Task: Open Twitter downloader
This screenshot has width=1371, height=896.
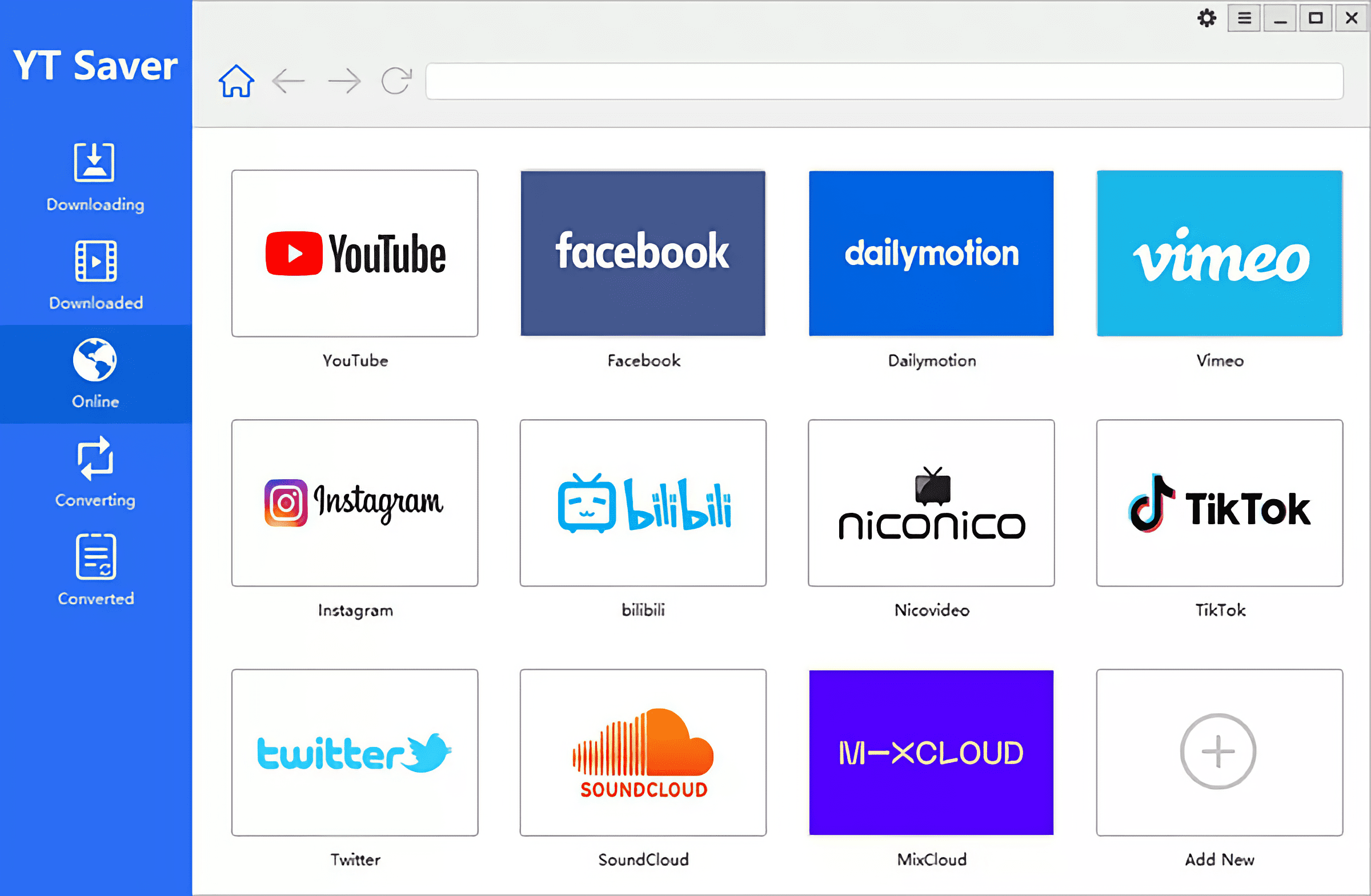Action: pyautogui.click(x=356, y=752)
